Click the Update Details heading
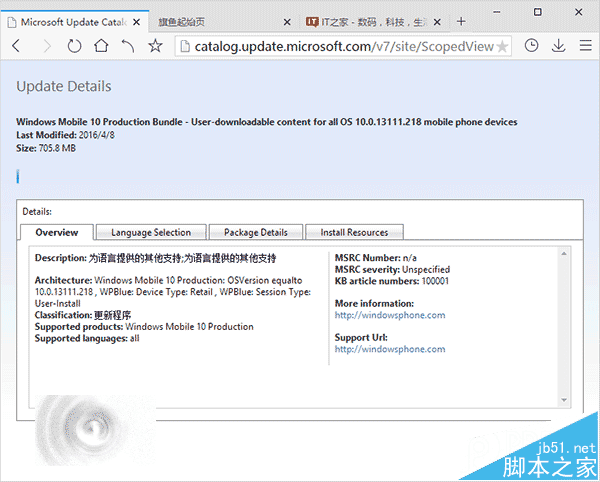The height and width of the screenshot is (482, 600). point(64,86)
